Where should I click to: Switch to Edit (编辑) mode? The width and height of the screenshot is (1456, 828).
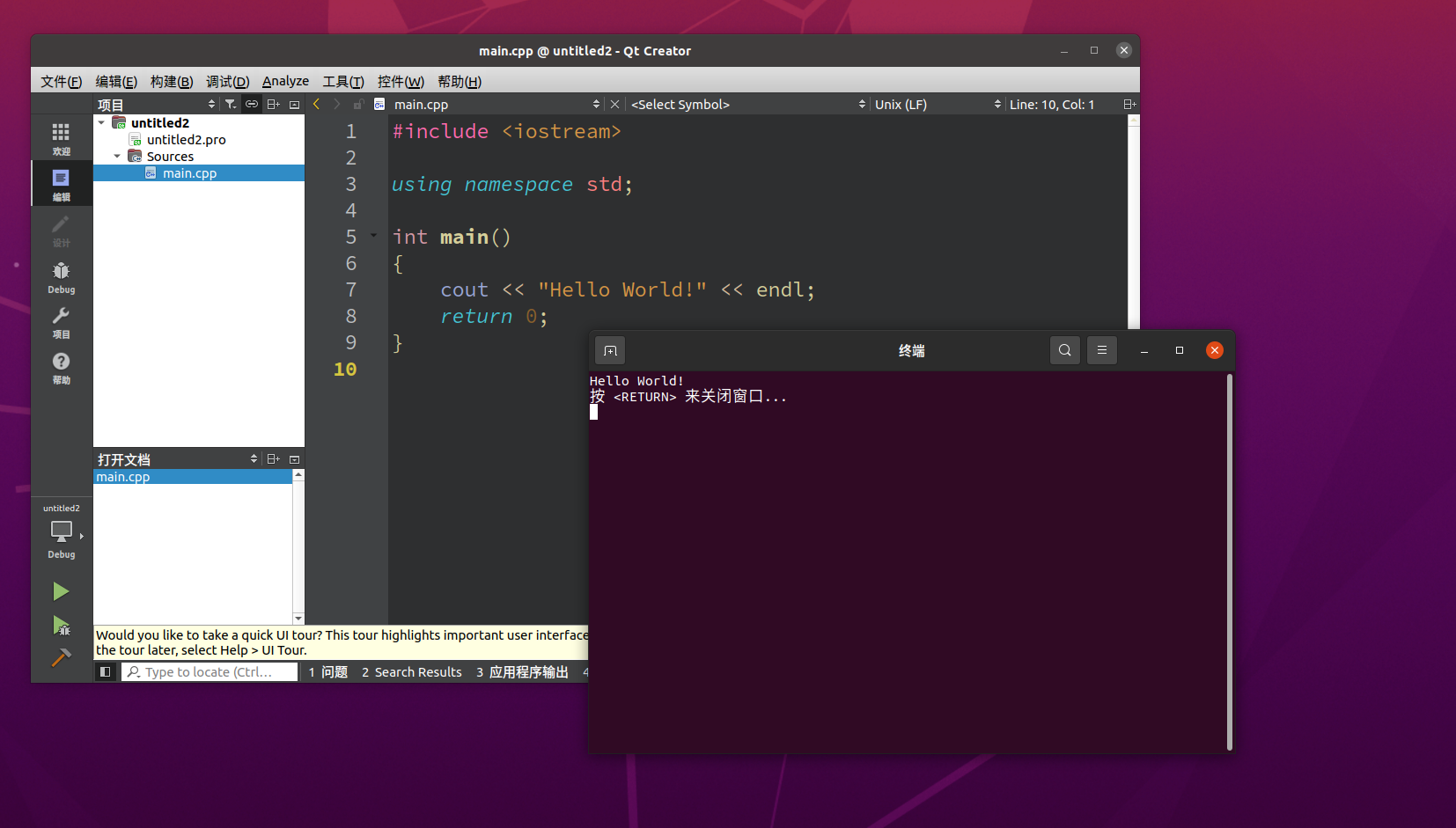[x=61, y=184]
